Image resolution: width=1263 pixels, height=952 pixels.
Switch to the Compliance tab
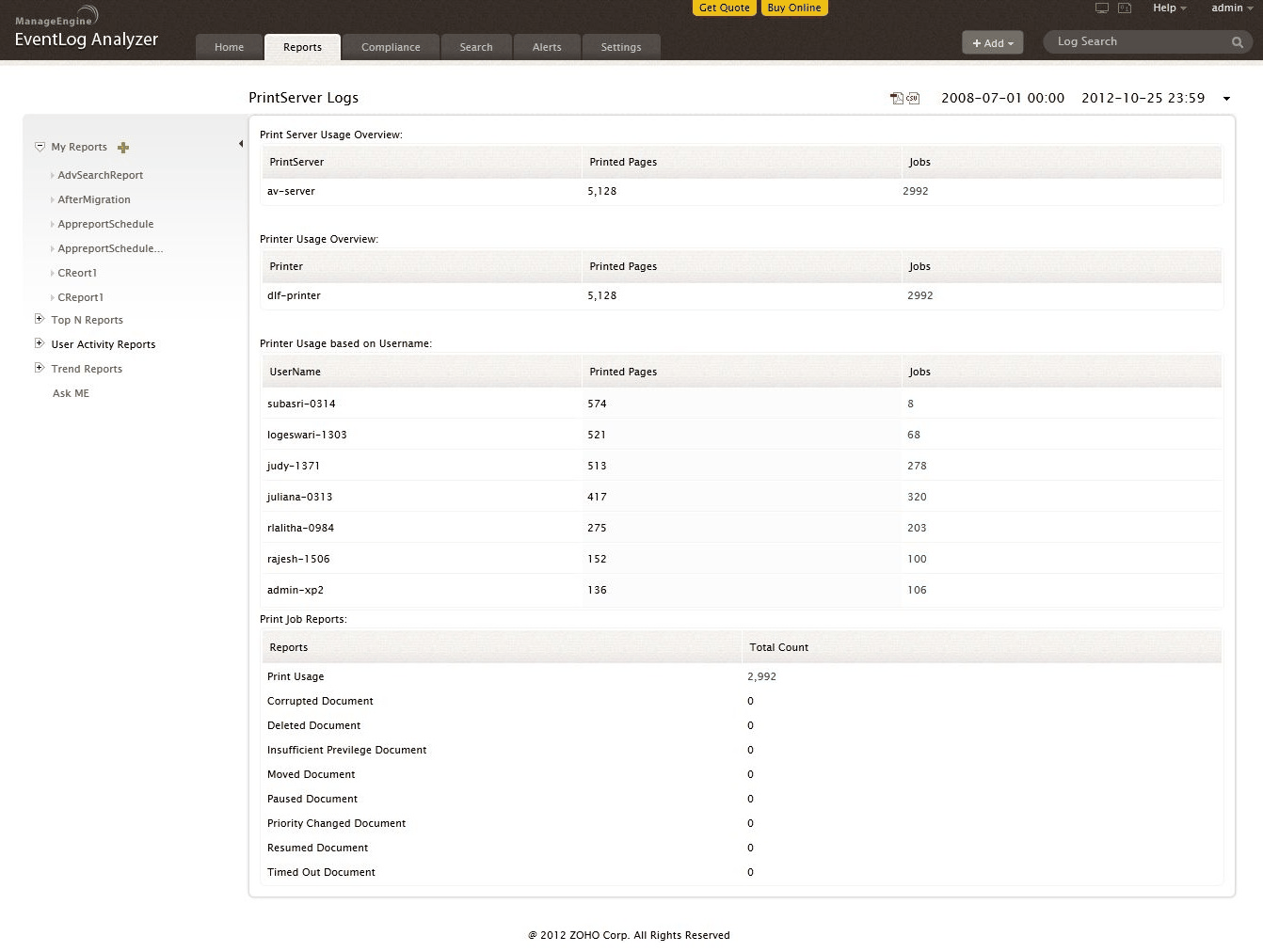tap(391, 46)
